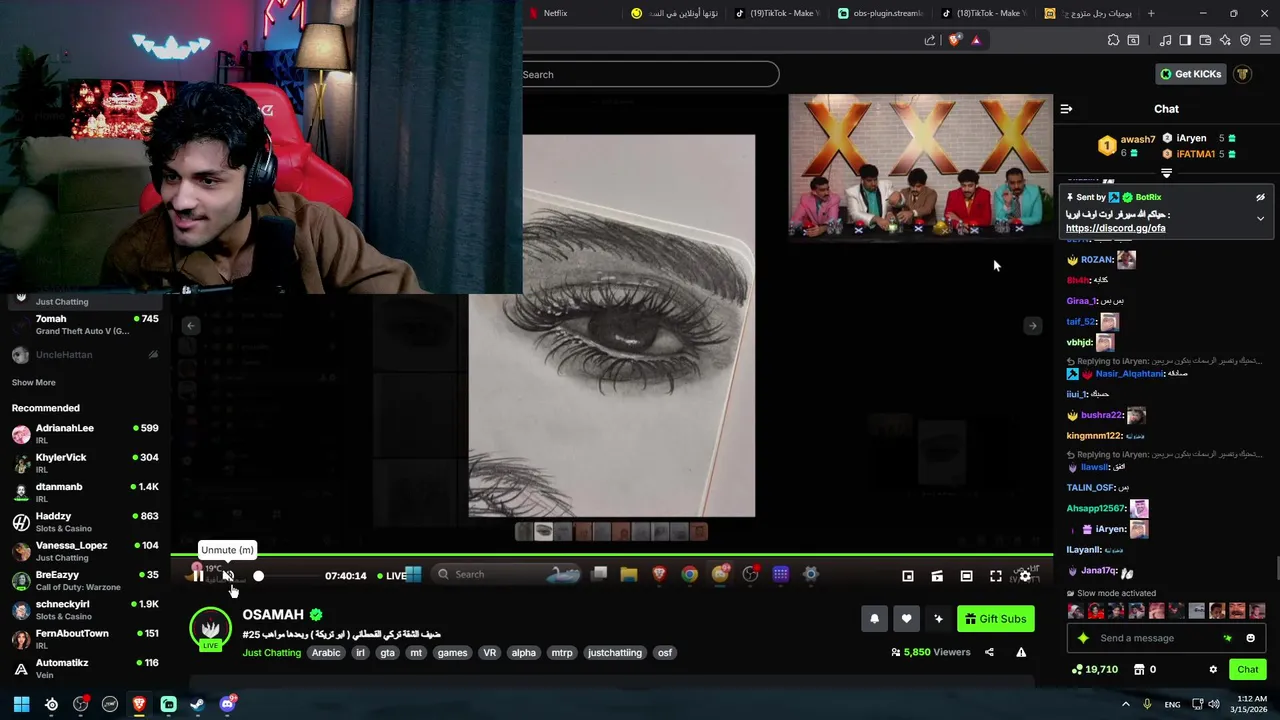
Task: Click previous arrow on image viewer
Action: pyautogui.click(x=191, y=326)
